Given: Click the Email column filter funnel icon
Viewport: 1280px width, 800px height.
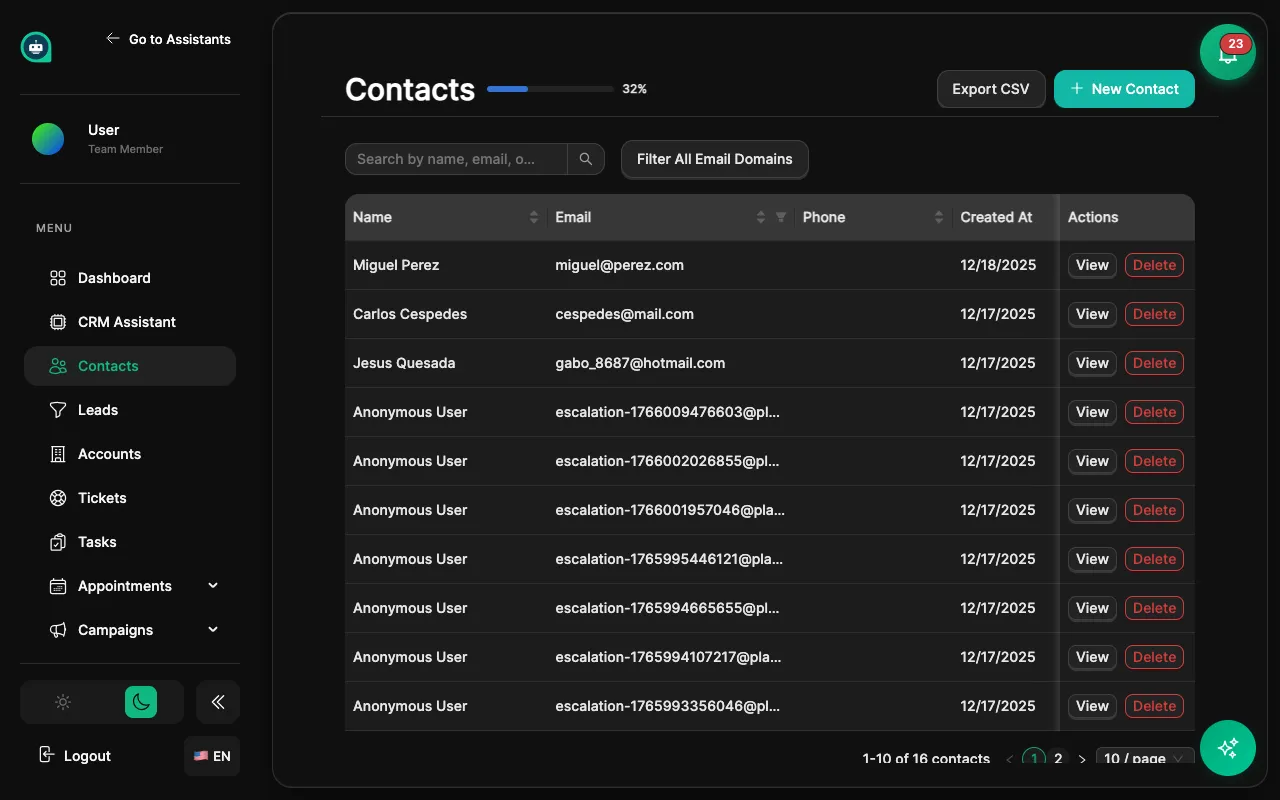Looking at the screenshot, I should coord(781,217).
